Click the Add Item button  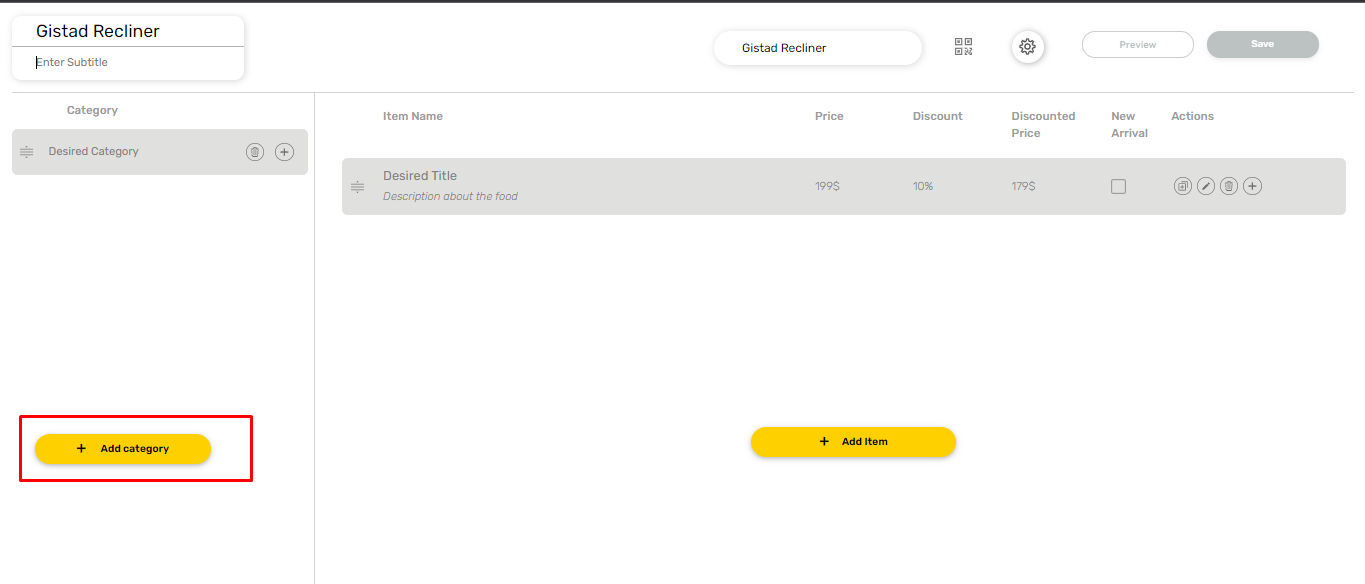[x=853, y=442]
